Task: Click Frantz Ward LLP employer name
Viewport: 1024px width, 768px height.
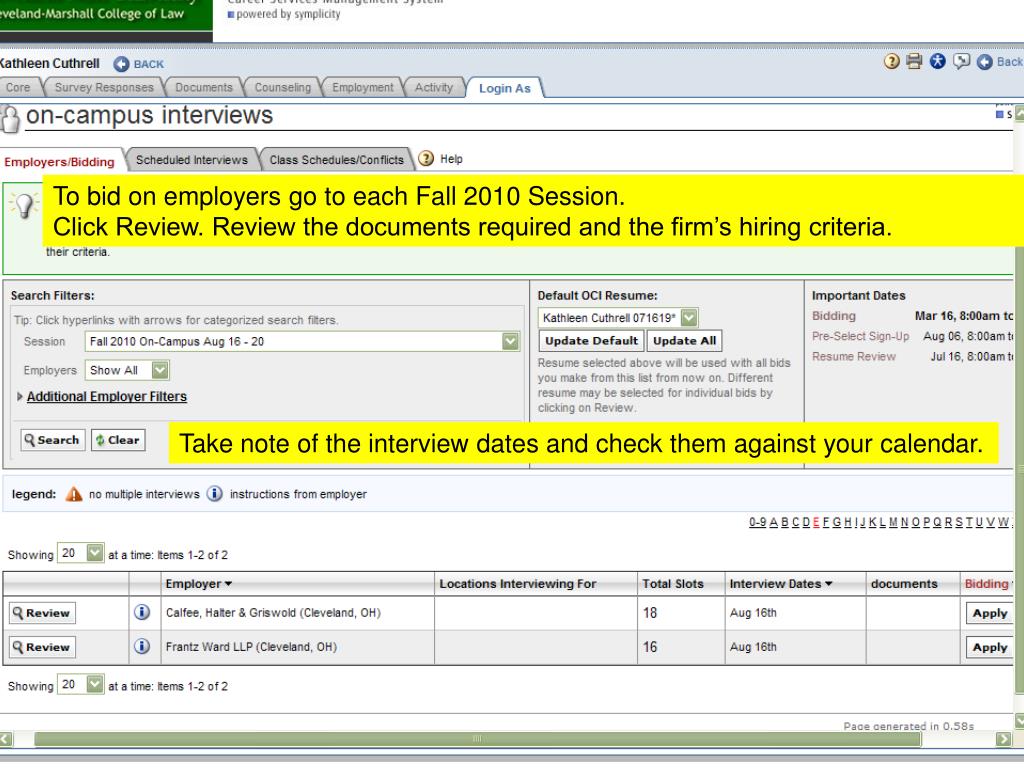Action: [x=251, y=647]
